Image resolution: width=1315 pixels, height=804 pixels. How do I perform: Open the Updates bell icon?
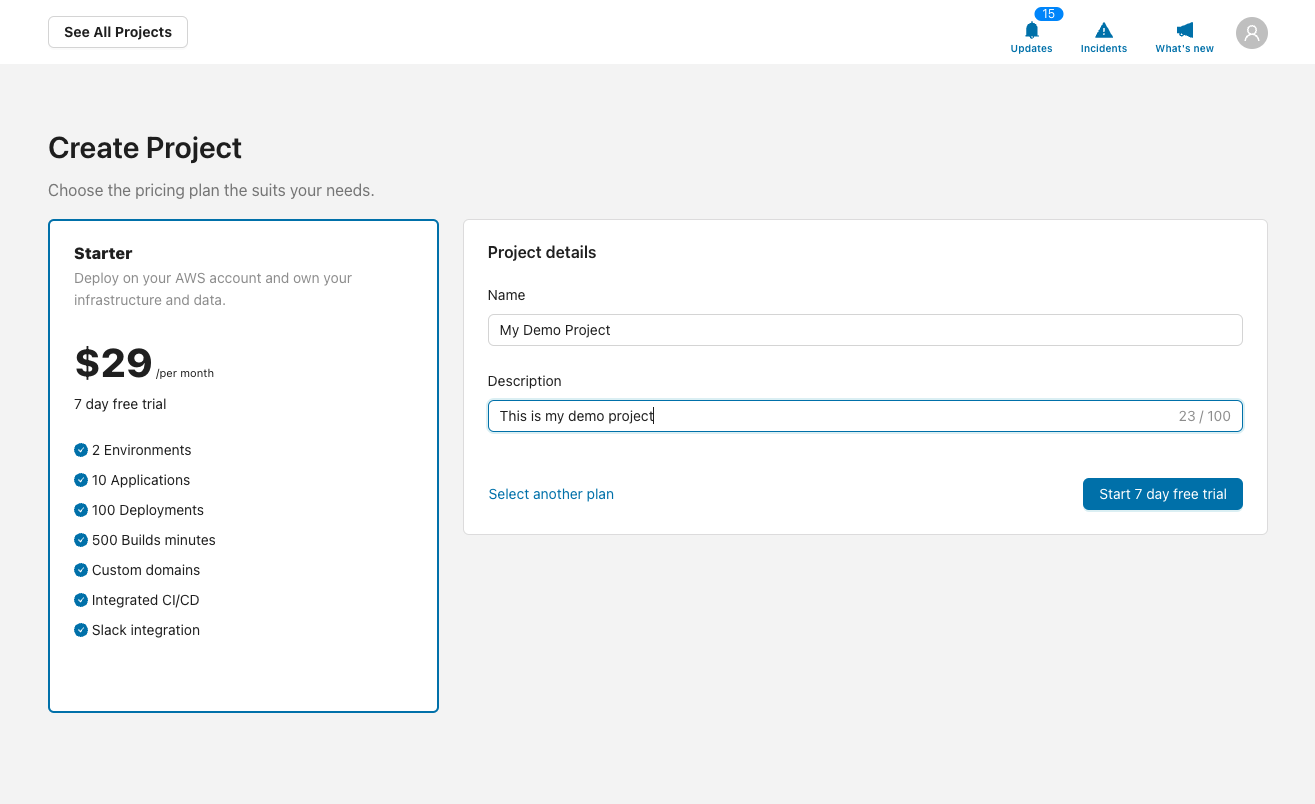pyautogui.click(x=1031, y=30)
